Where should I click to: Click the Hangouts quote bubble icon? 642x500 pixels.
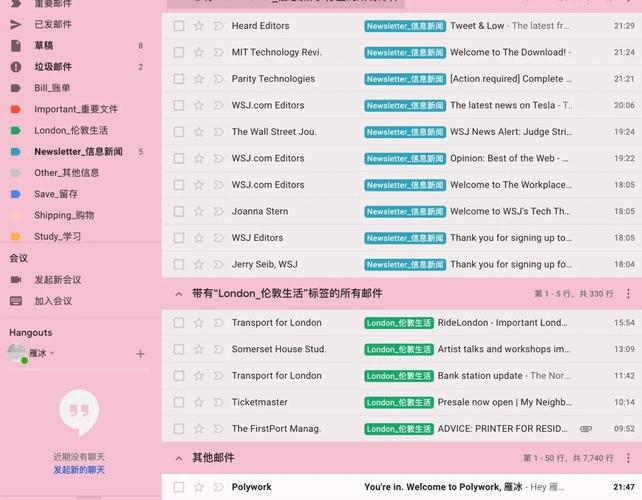79,412
